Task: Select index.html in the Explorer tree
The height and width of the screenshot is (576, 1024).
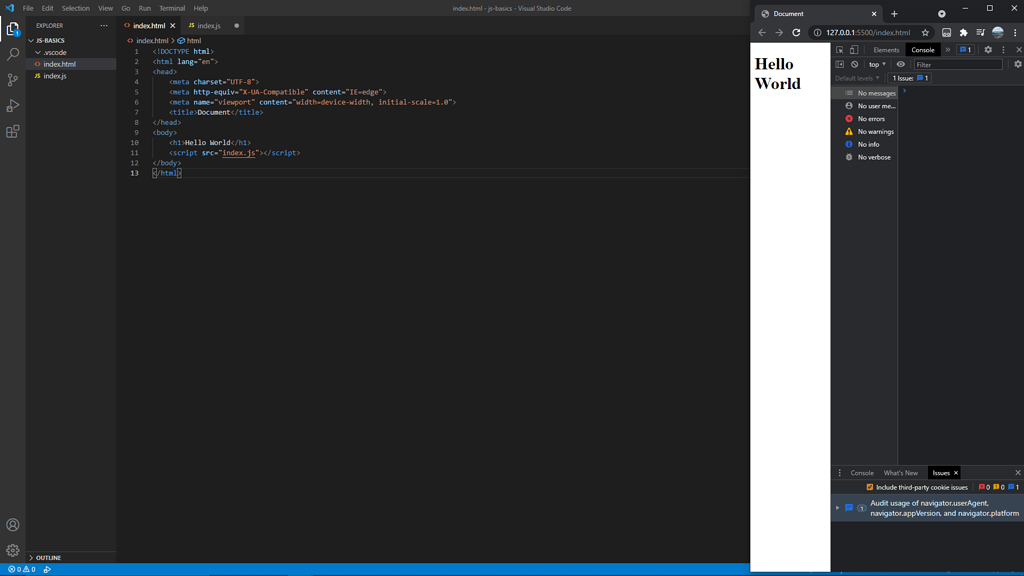Action: pos(71,64)
